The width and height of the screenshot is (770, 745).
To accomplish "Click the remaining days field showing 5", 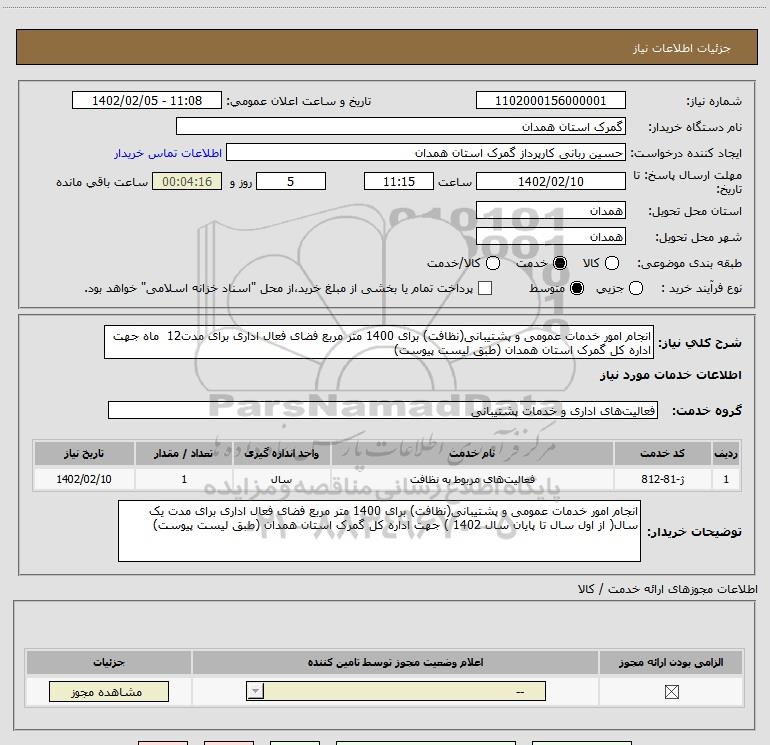I will pos(291,181).
